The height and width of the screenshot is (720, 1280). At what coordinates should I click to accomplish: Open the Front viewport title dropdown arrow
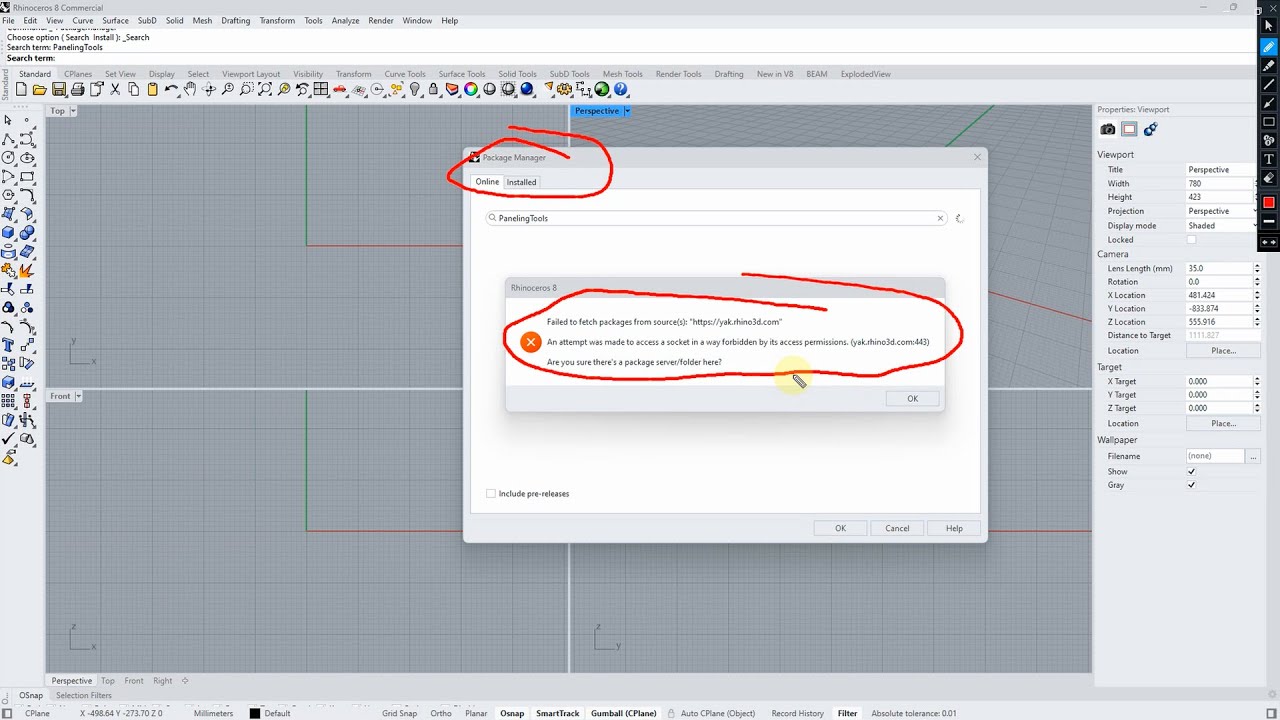tap(78, 396)
